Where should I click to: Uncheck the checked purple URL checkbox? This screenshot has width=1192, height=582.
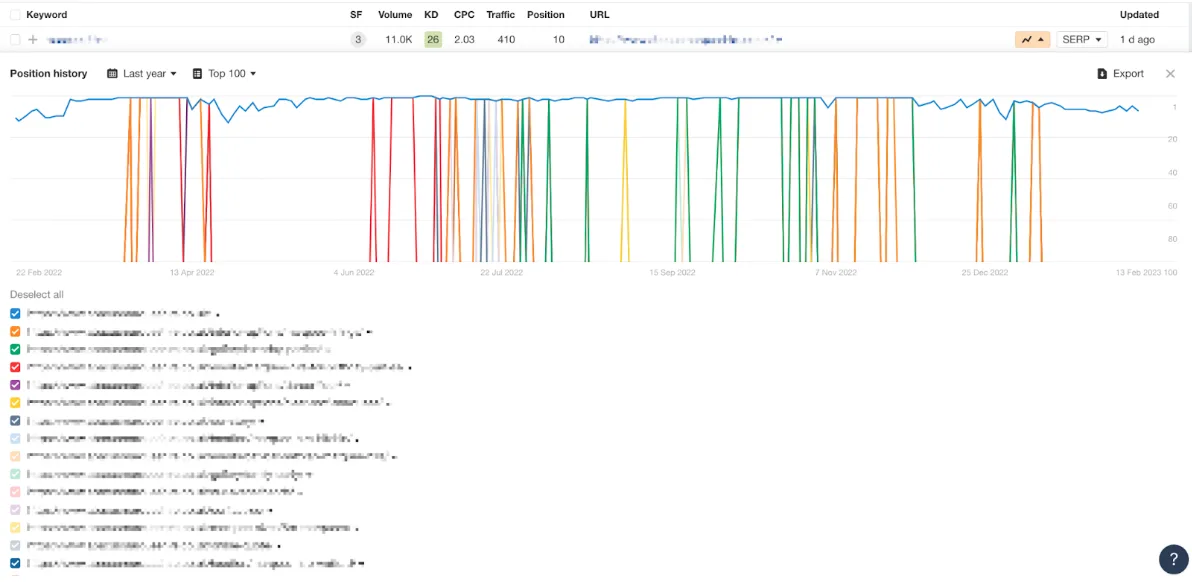point(15,385)
